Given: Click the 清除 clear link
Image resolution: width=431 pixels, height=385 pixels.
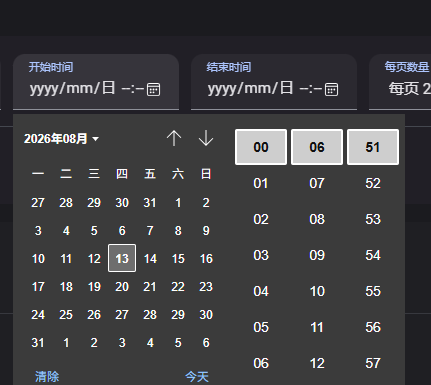Looking at the screenshot, I should pyautogui.click(x=47, y=377).
